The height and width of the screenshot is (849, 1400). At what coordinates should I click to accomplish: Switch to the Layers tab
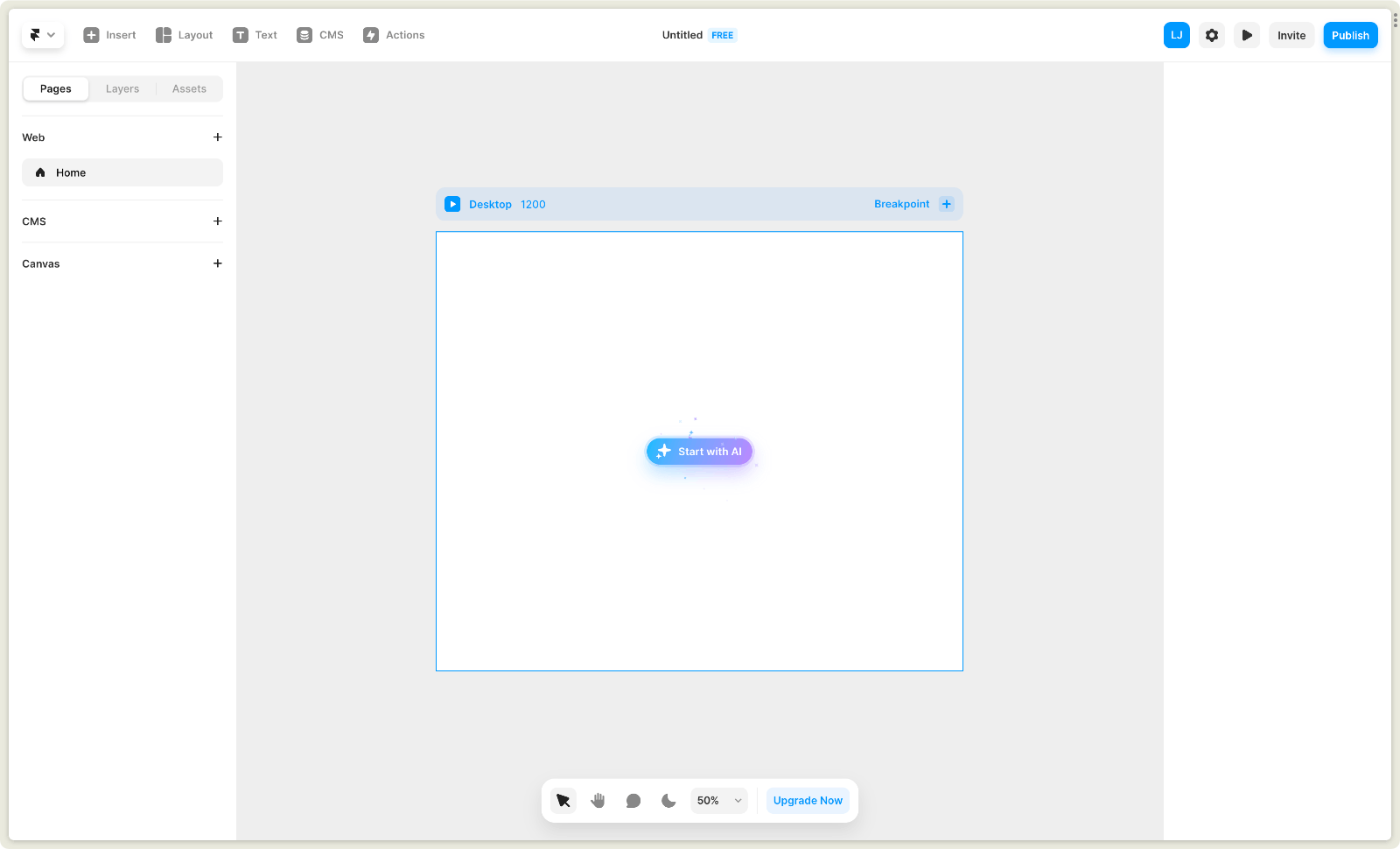pyautogui.click(x=122, y=88)
